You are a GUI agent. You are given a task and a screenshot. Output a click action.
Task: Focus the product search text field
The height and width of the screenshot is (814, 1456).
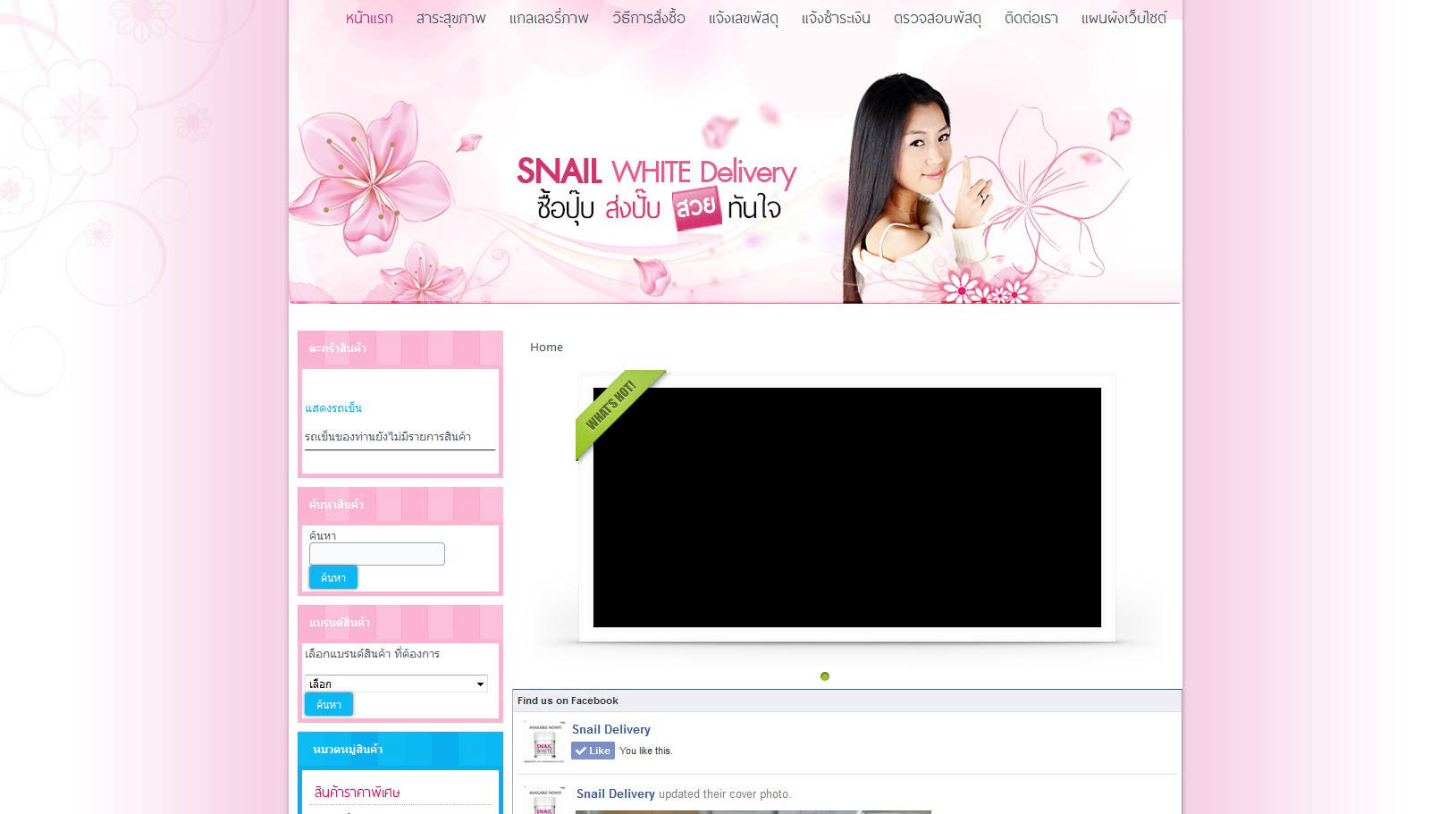pos(377,554)
